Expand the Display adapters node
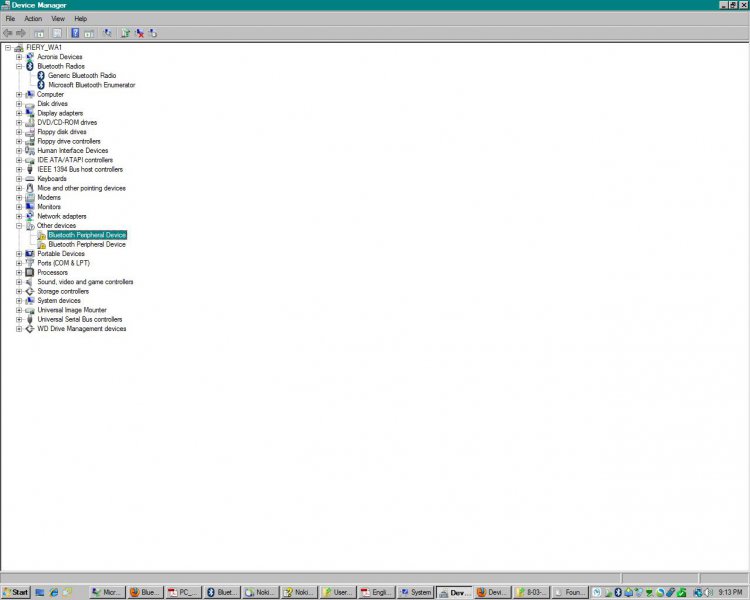The image size is (750, 600). click(x=19, y=113)
